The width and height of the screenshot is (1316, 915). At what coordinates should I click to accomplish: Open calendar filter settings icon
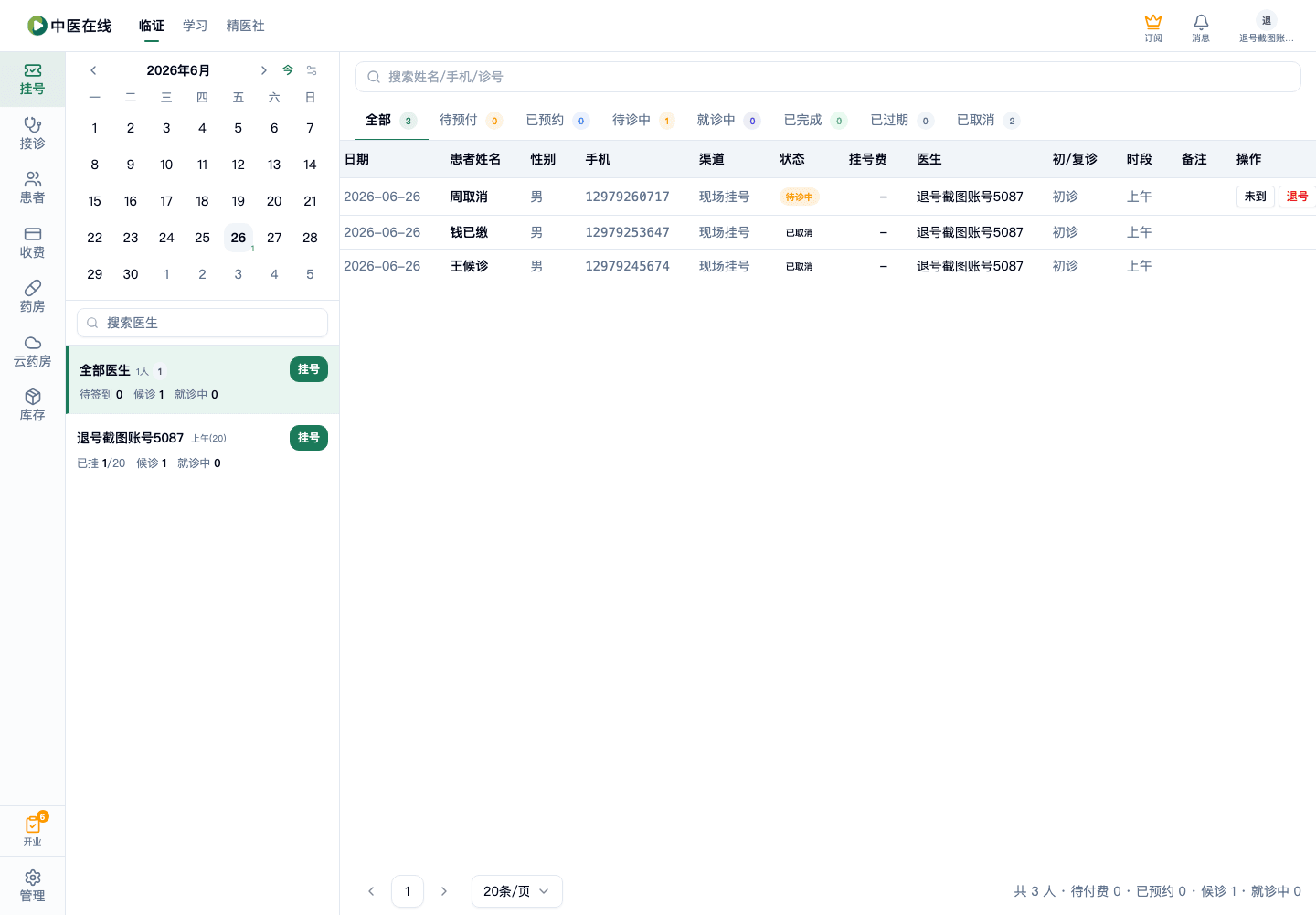point(312,70)
